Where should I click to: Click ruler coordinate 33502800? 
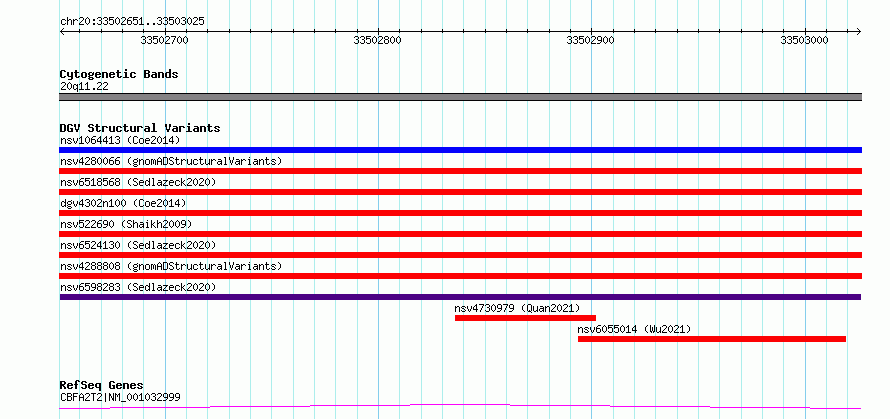point(377,40)
